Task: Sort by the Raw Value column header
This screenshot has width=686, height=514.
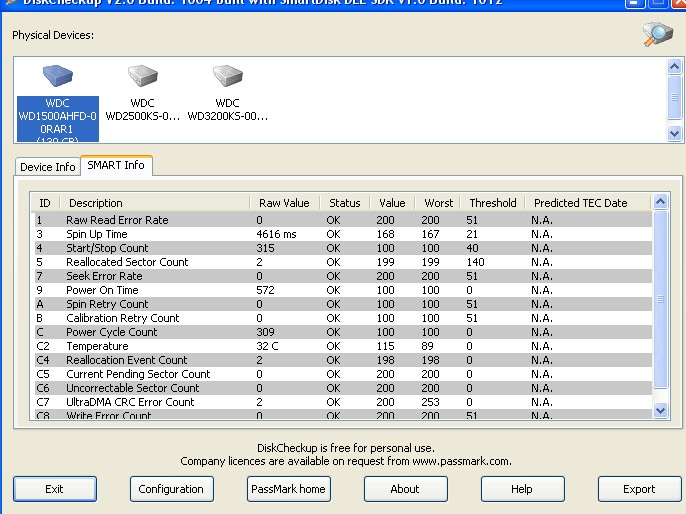Action: coord(284,203)
